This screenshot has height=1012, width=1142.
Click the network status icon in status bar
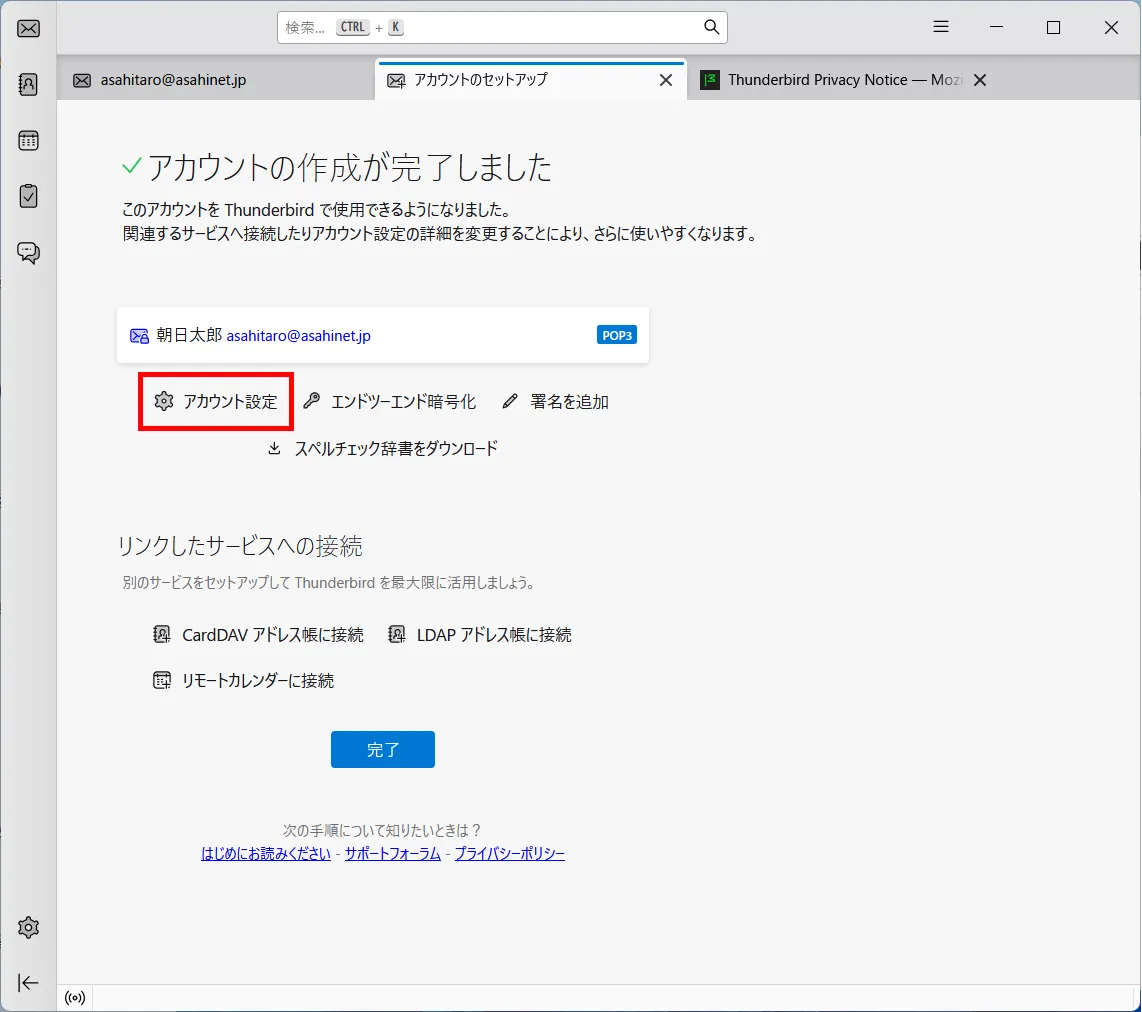(x=74, y=996)
